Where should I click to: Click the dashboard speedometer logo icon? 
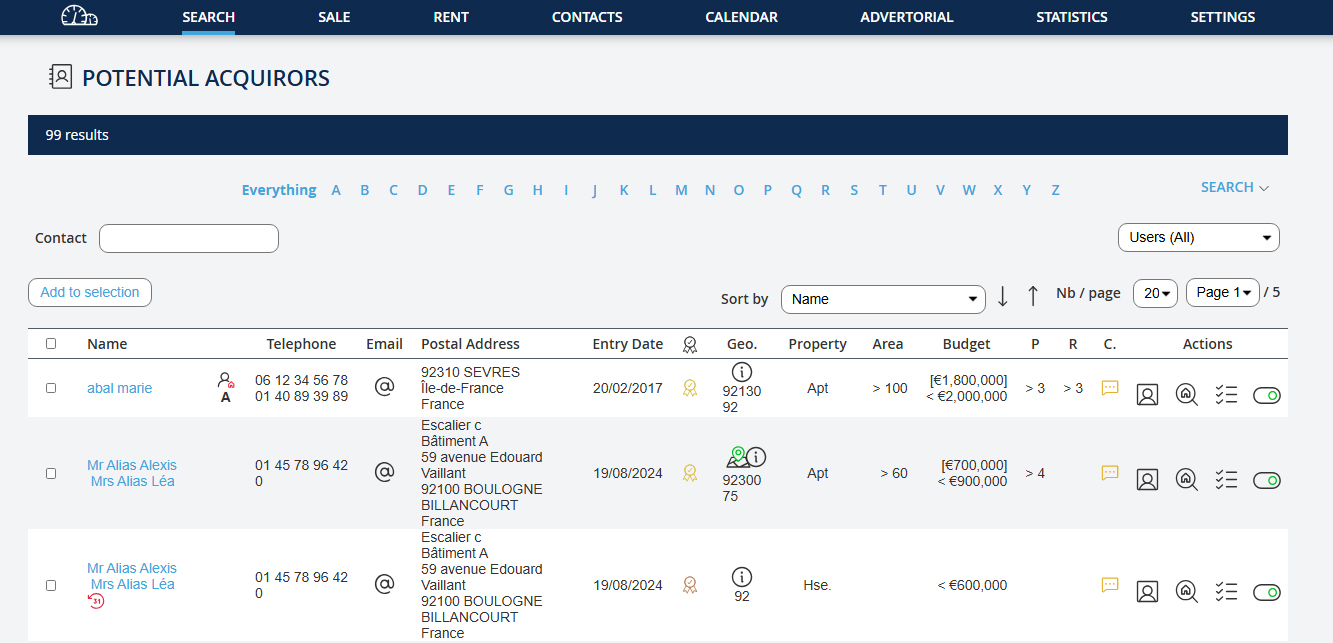[x=80, y=17]
